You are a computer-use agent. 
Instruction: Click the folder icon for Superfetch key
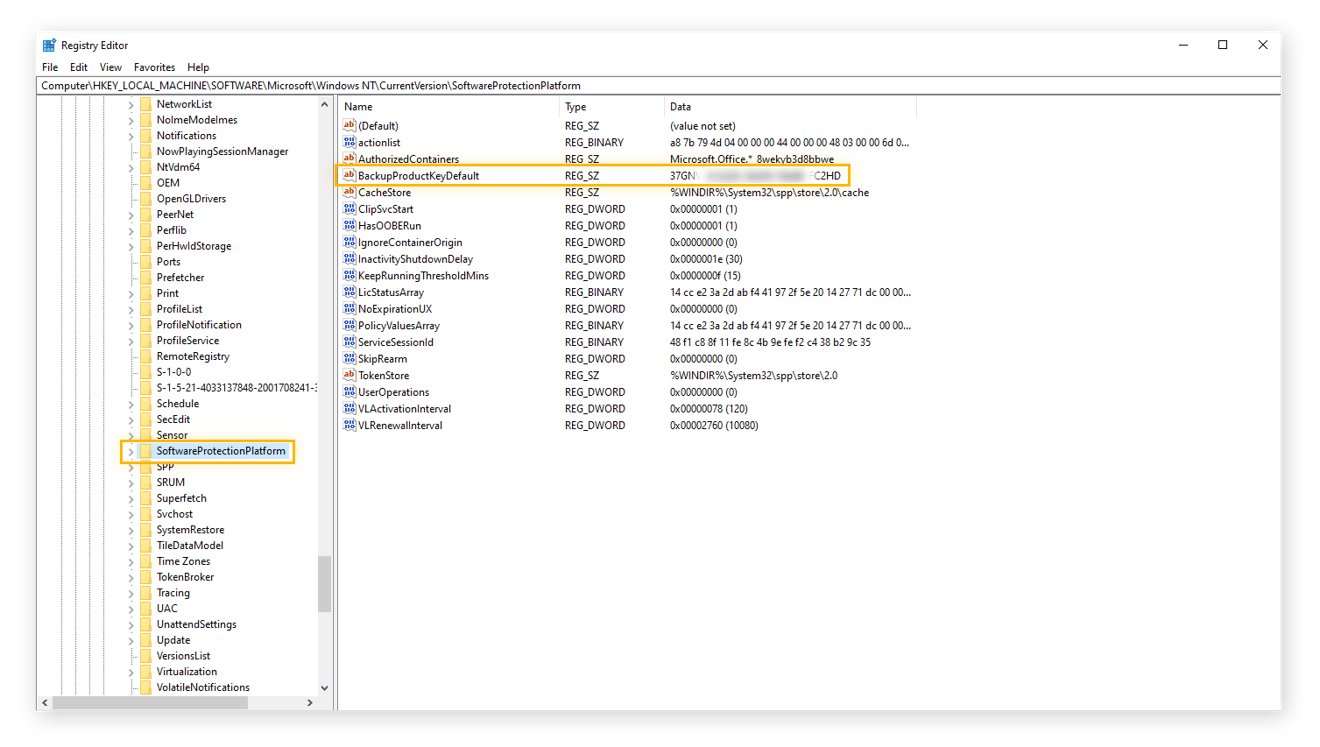(147, 498)
